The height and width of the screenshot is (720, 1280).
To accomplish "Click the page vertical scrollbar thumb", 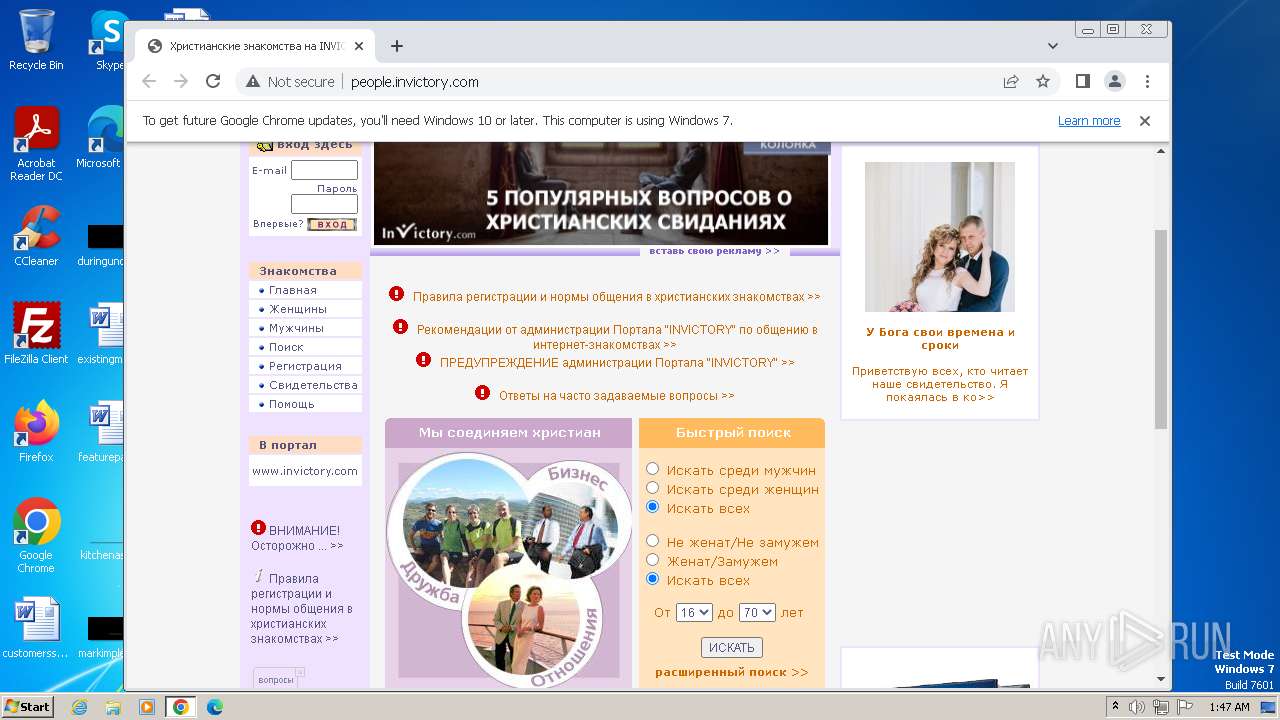I will (x=1161, y=330).
